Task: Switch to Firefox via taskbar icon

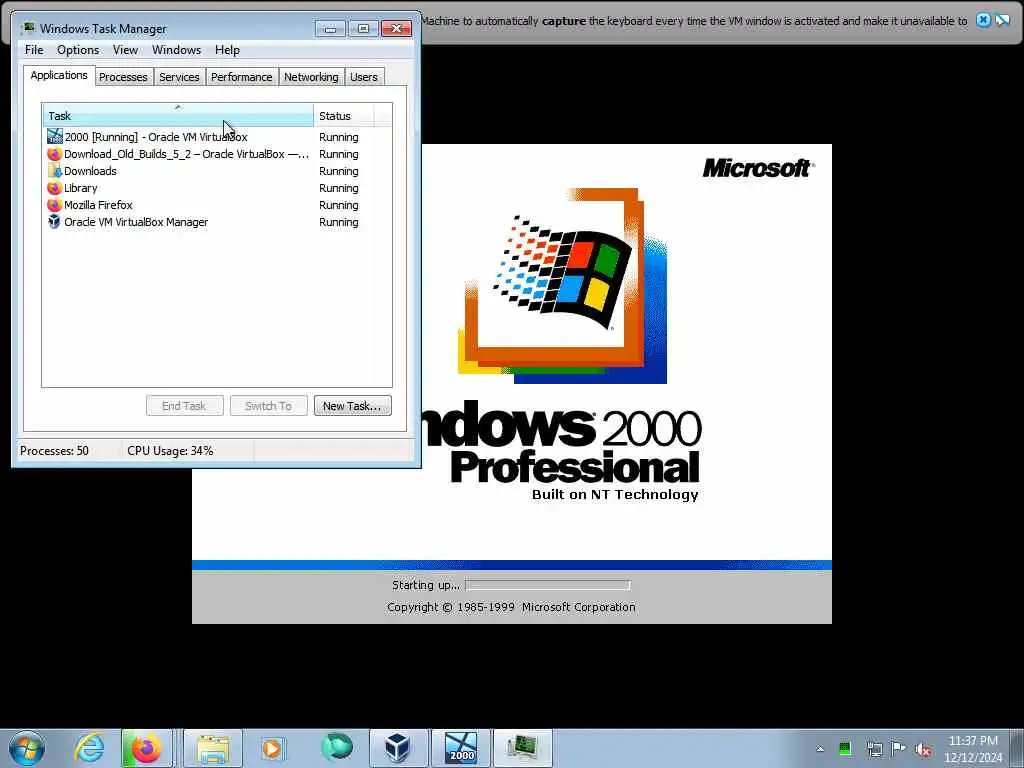Action: tap(147, 748)
